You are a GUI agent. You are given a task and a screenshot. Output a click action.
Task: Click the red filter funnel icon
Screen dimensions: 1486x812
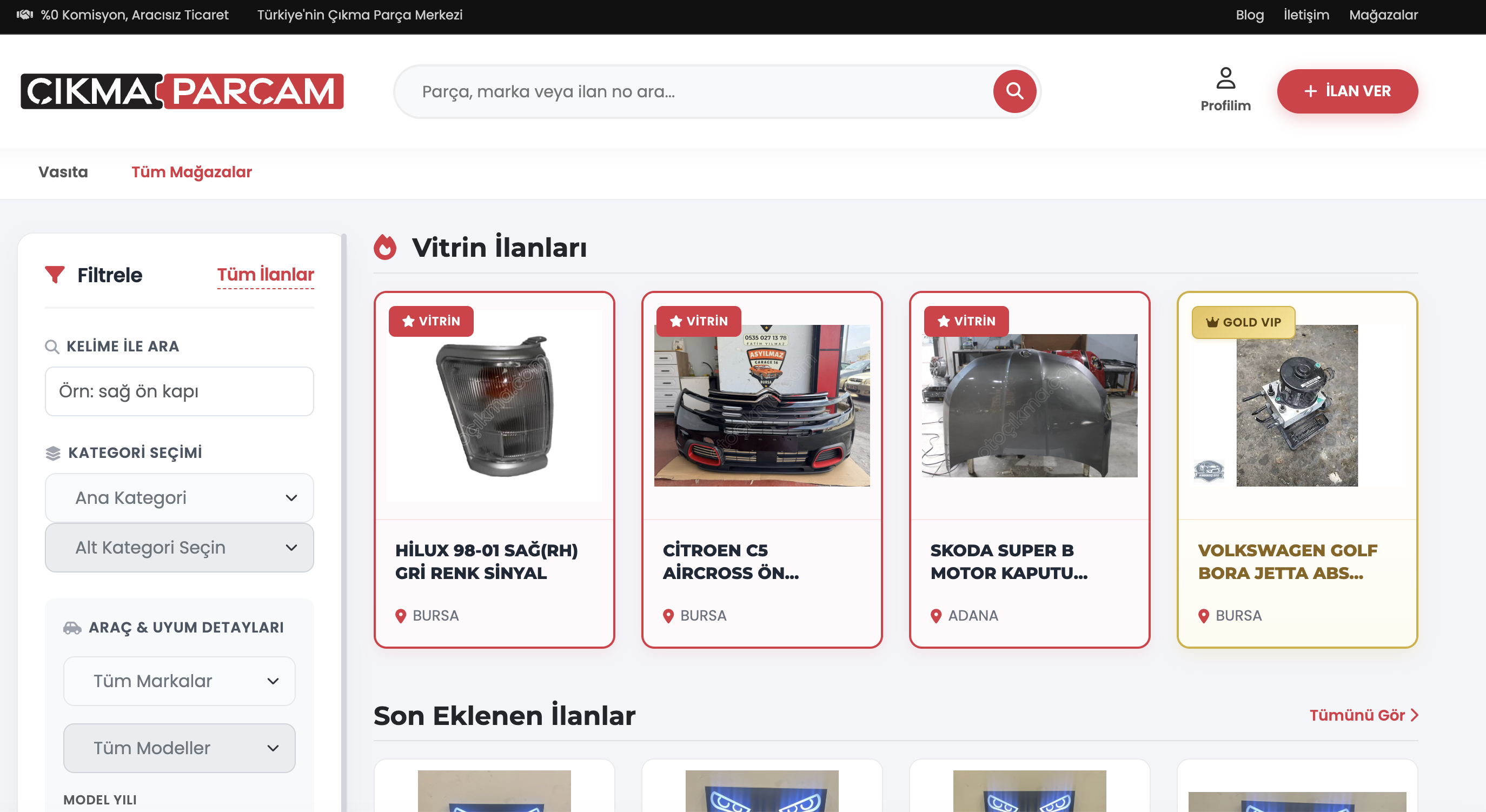point(55,275)
